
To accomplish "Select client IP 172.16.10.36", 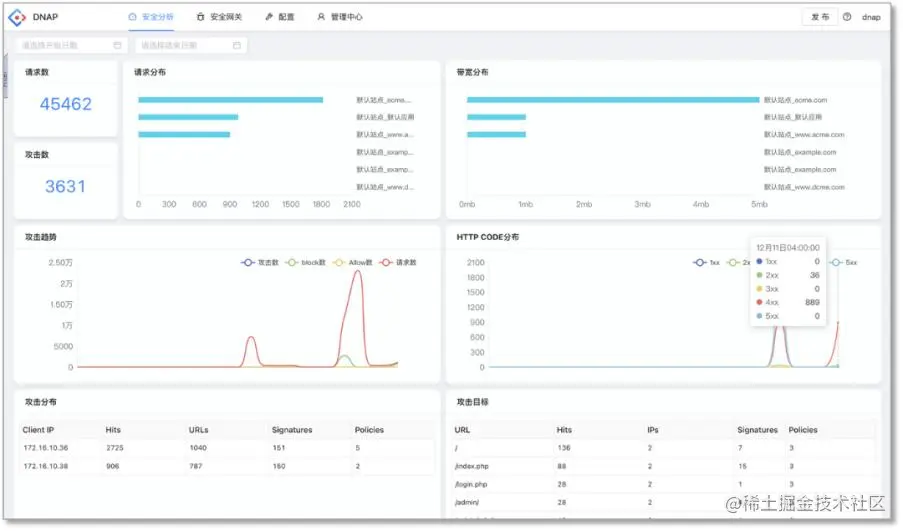I will pos(45,448).
